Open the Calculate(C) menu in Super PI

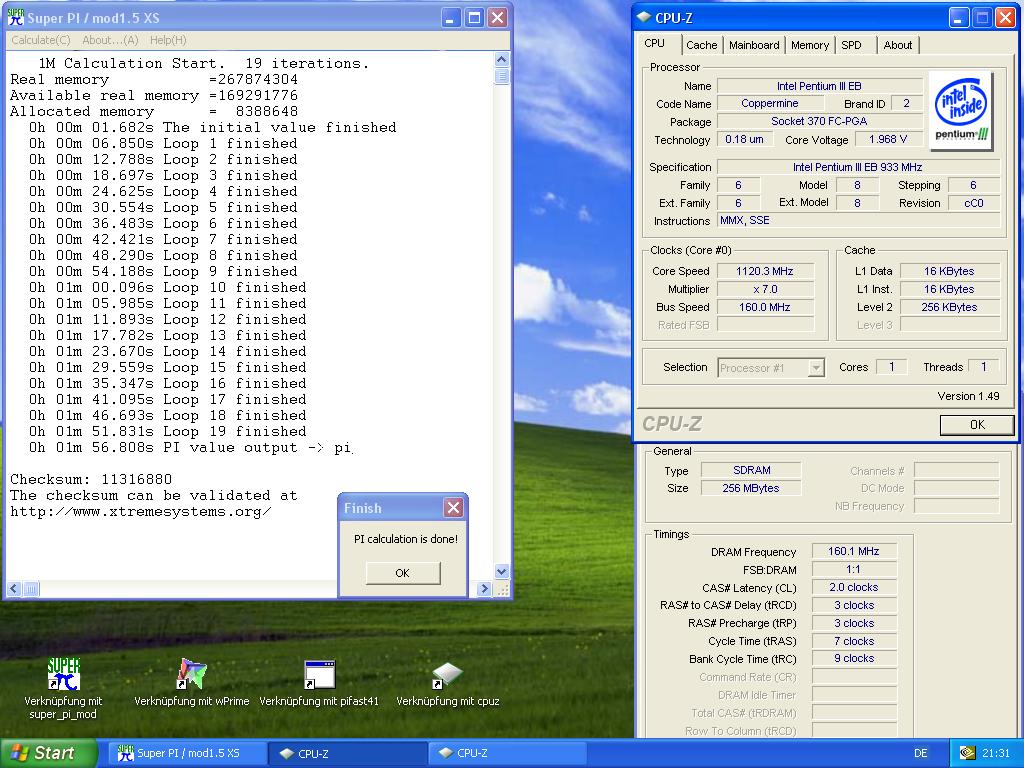pyautogui.click(x=40, y=40)
